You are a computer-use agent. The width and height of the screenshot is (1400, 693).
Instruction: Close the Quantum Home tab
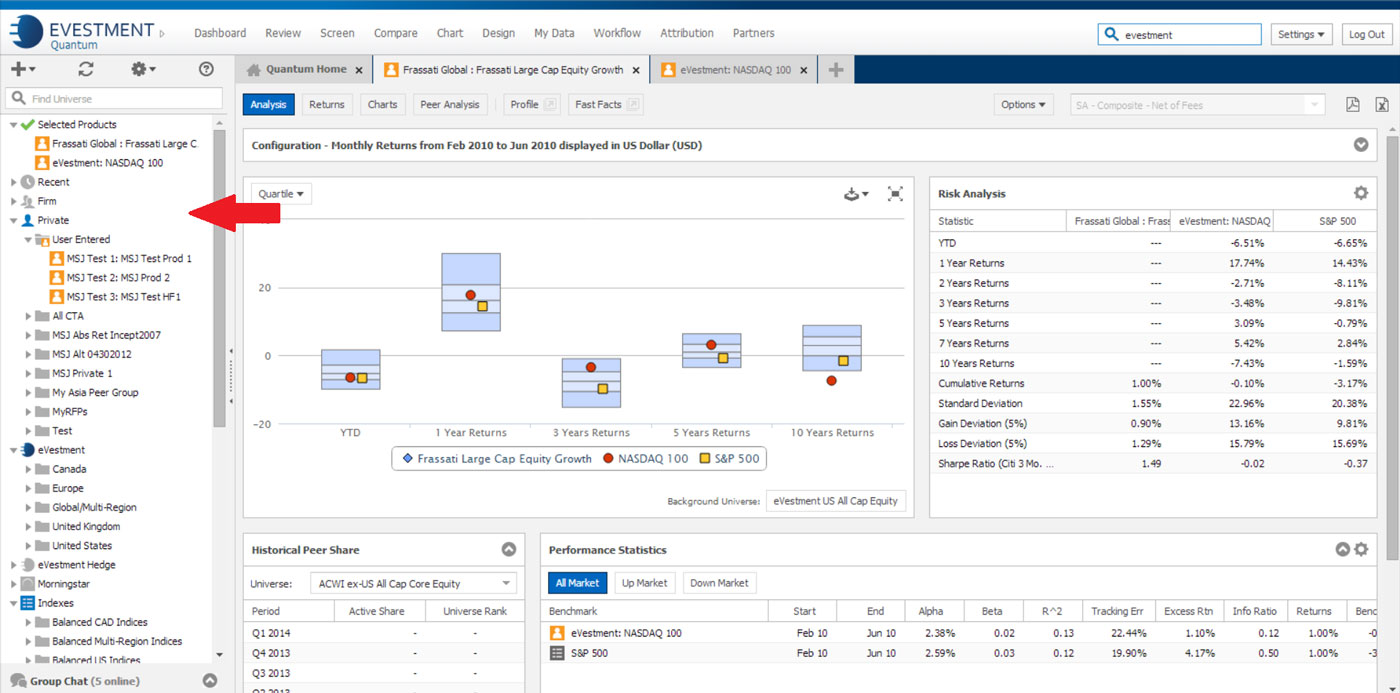pyautogui.click(x=359, y=70)
